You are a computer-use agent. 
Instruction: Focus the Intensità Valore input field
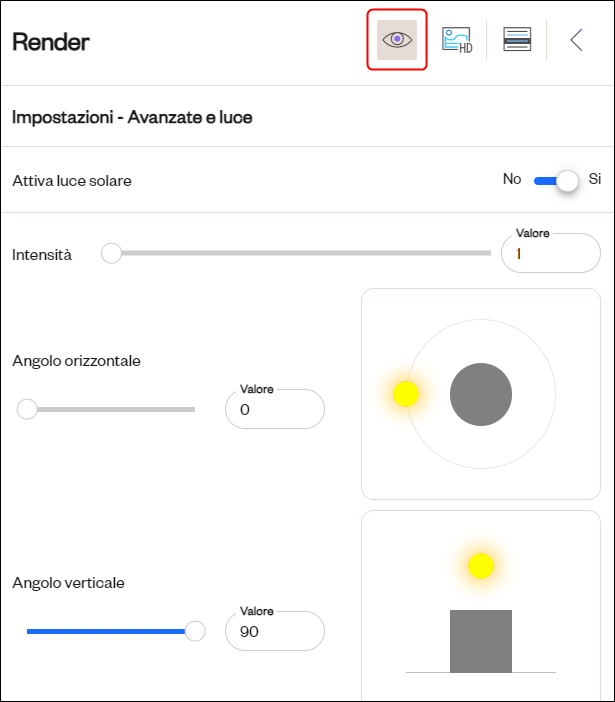click(x=551, y=253)
